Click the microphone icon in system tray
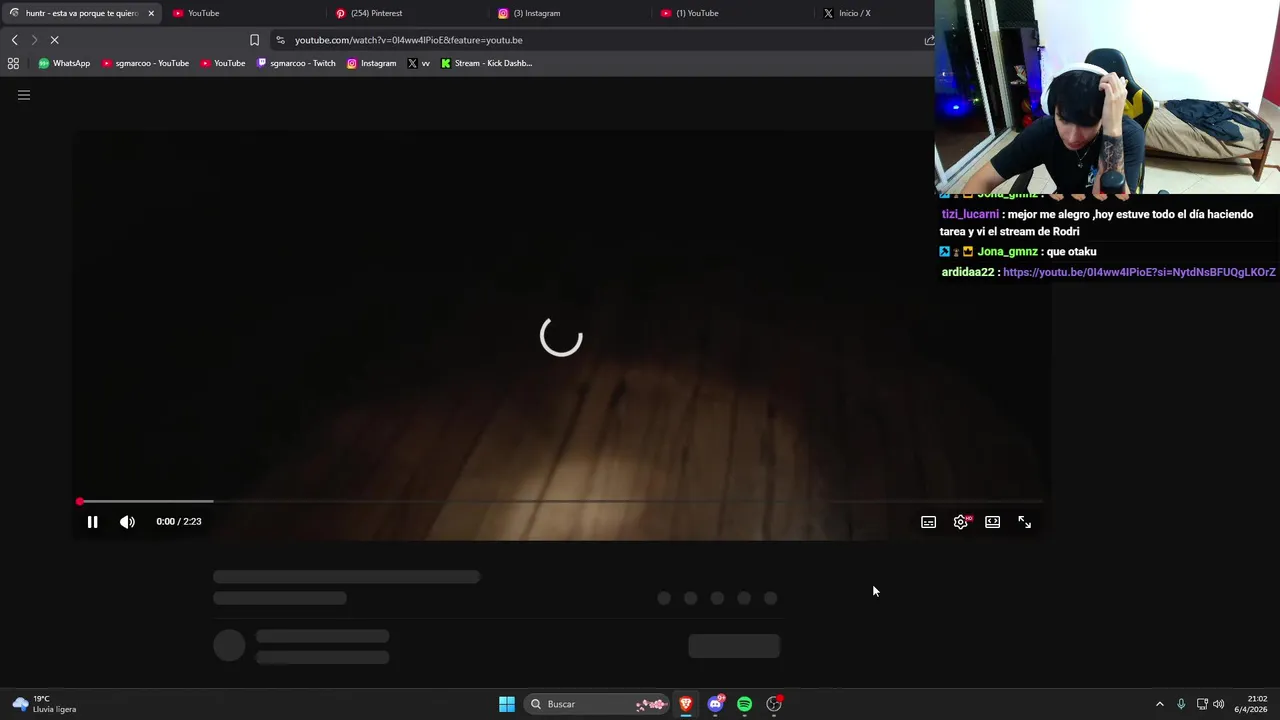Viewport: 1280px width, 720px height. coord(1181,704)
